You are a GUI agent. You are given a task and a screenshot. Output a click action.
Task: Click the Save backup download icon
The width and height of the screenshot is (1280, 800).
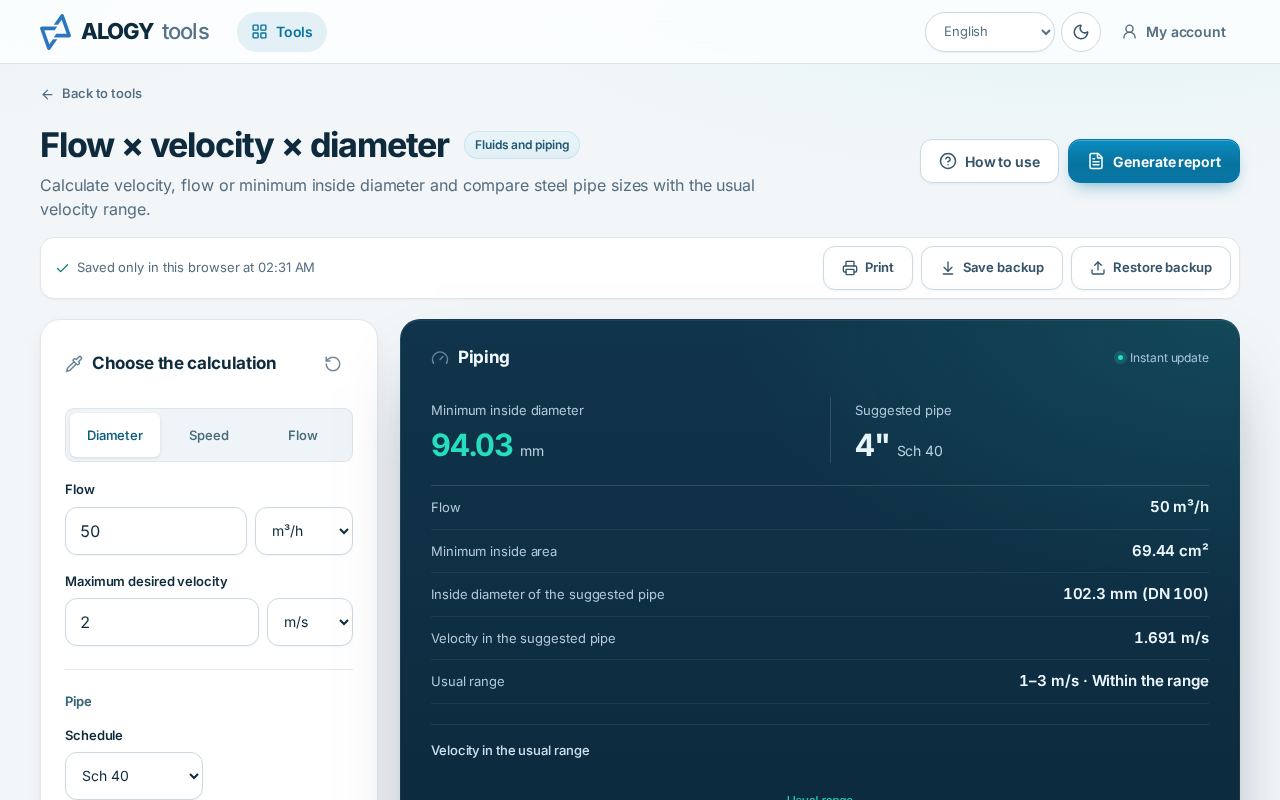948,268
